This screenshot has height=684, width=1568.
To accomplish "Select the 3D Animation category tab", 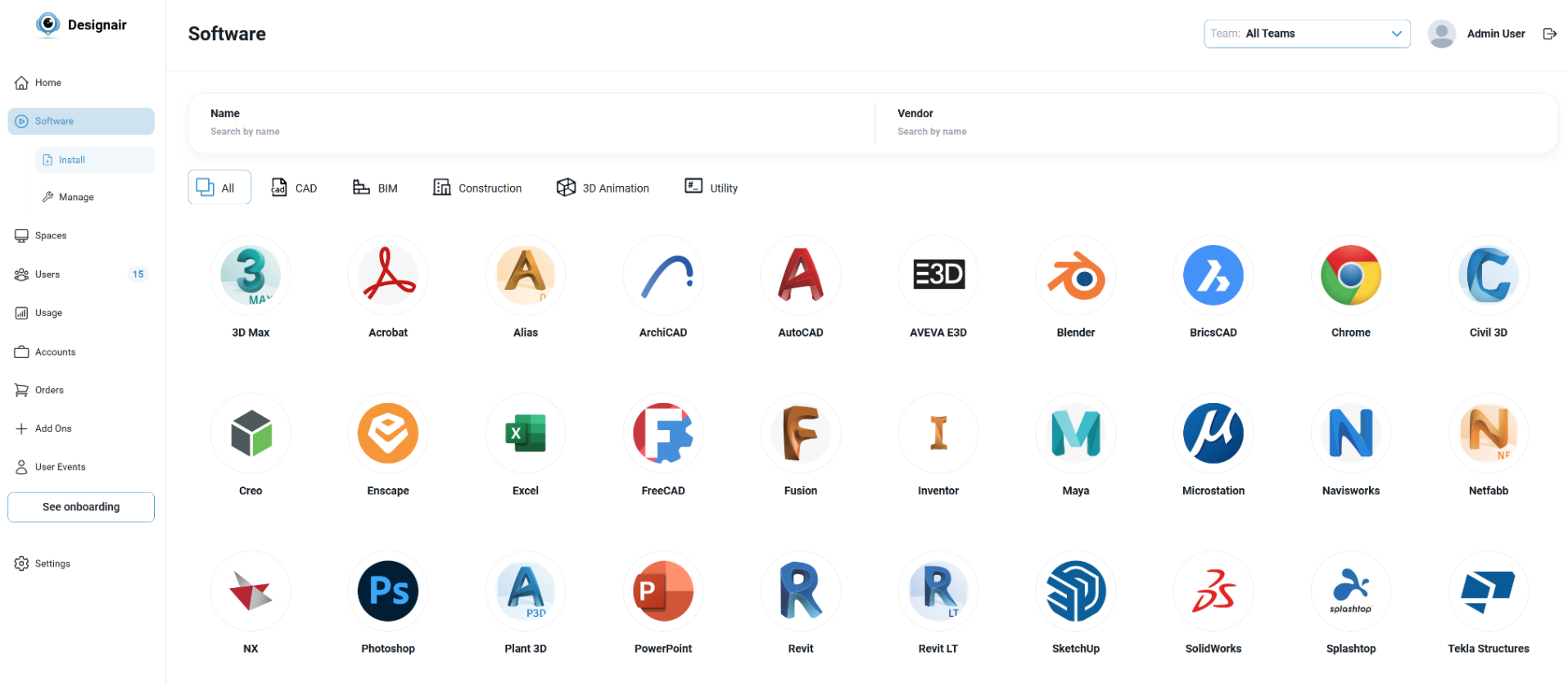I will pos(603,188).
